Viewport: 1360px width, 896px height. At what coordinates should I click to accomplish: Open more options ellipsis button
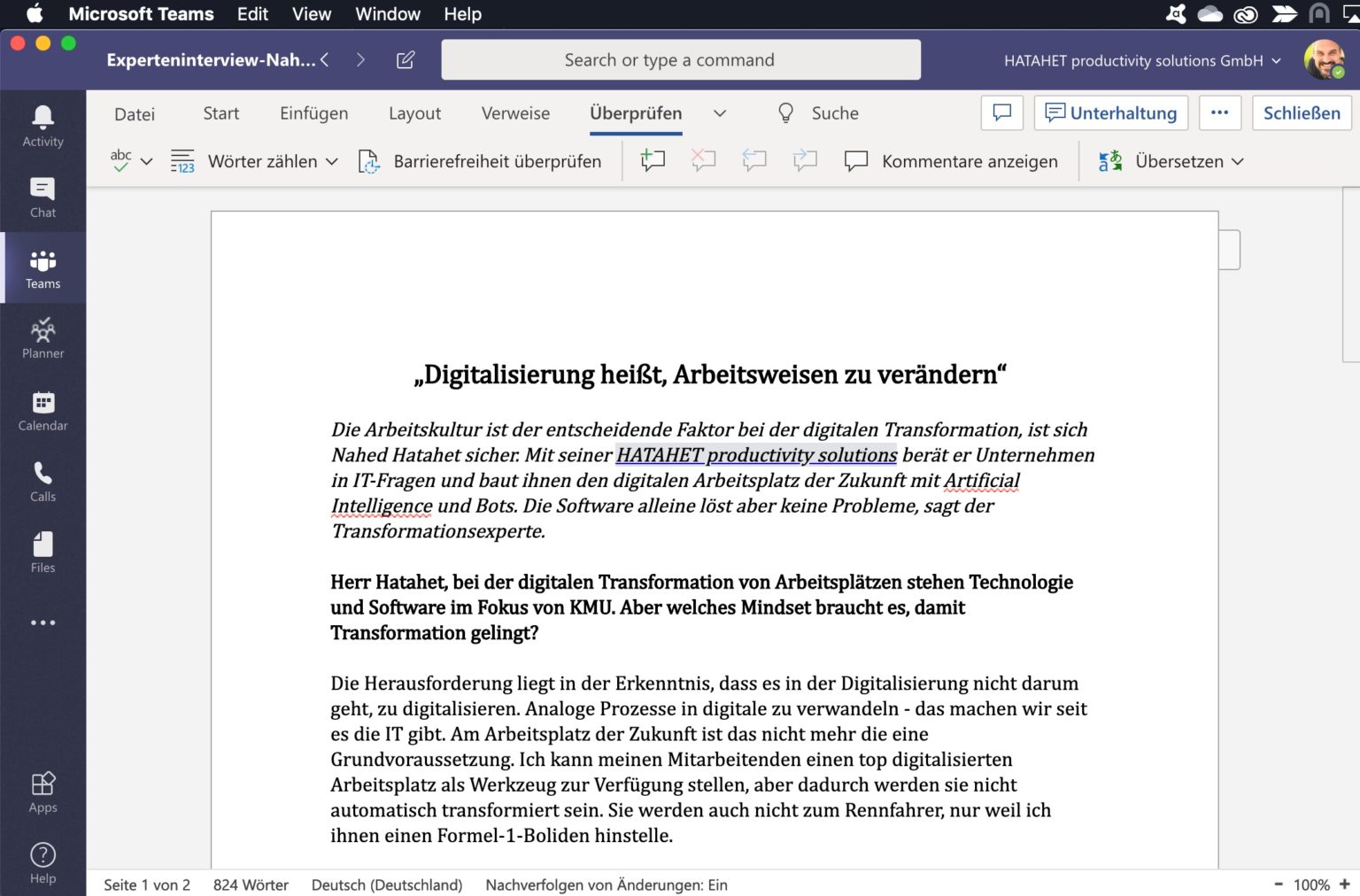[x=1219, y=112]
